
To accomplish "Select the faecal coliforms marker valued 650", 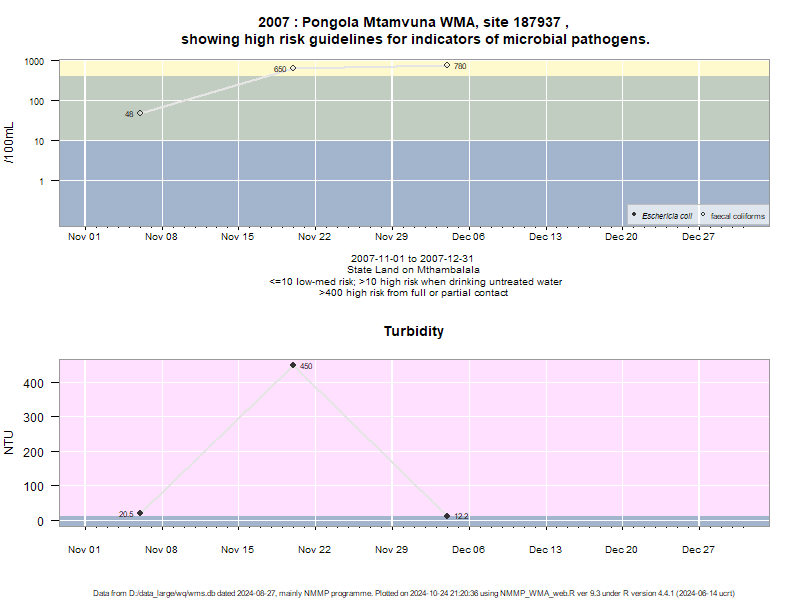I will 293,68.
